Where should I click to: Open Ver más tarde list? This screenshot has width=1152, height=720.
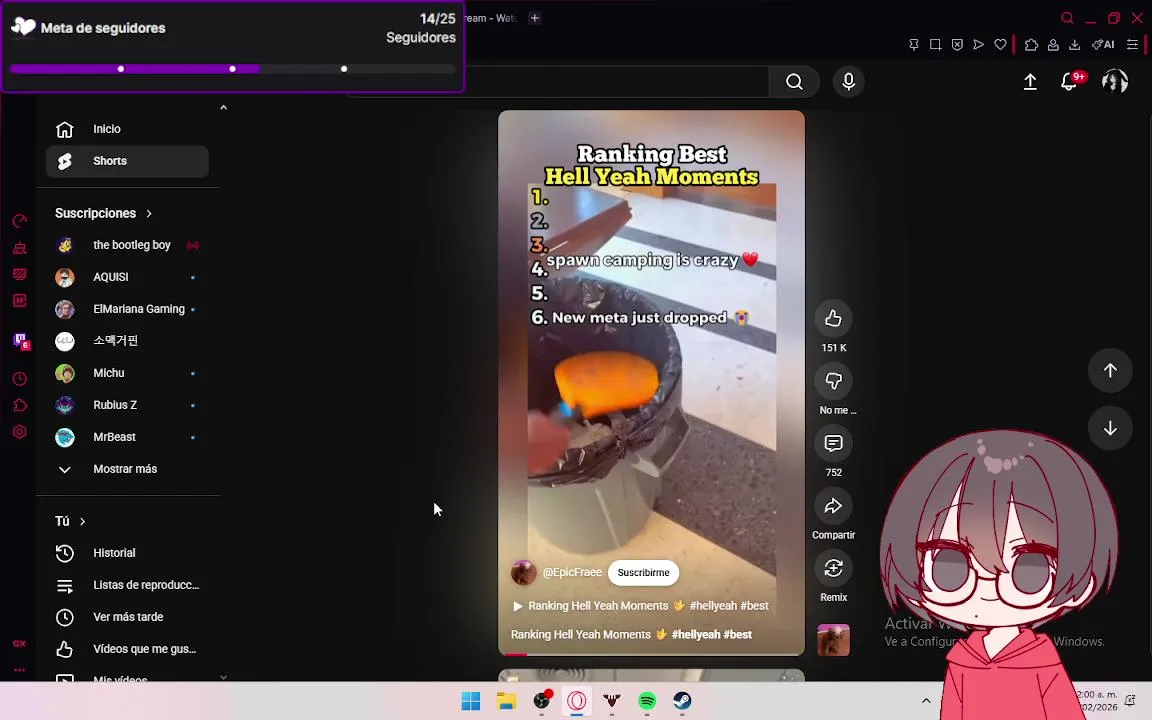[127, 617]
